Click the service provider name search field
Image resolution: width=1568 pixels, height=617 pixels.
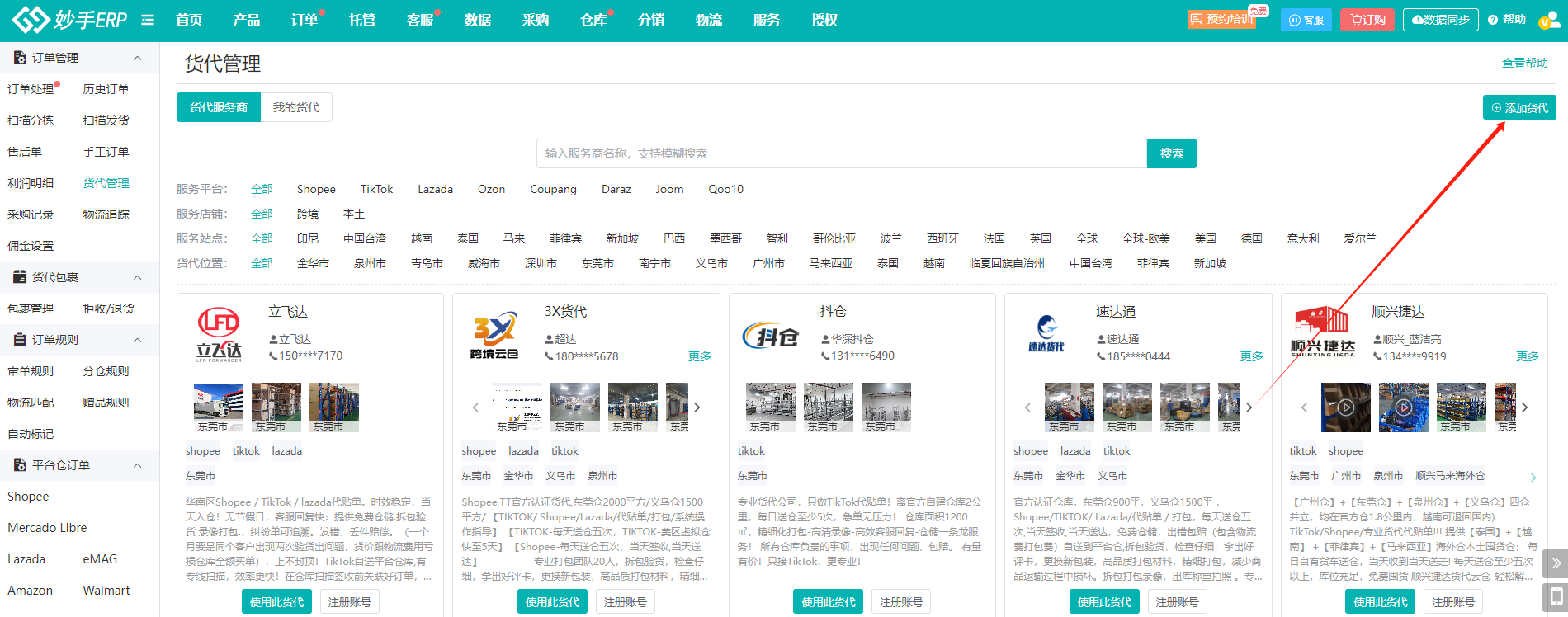coord(841,153)
